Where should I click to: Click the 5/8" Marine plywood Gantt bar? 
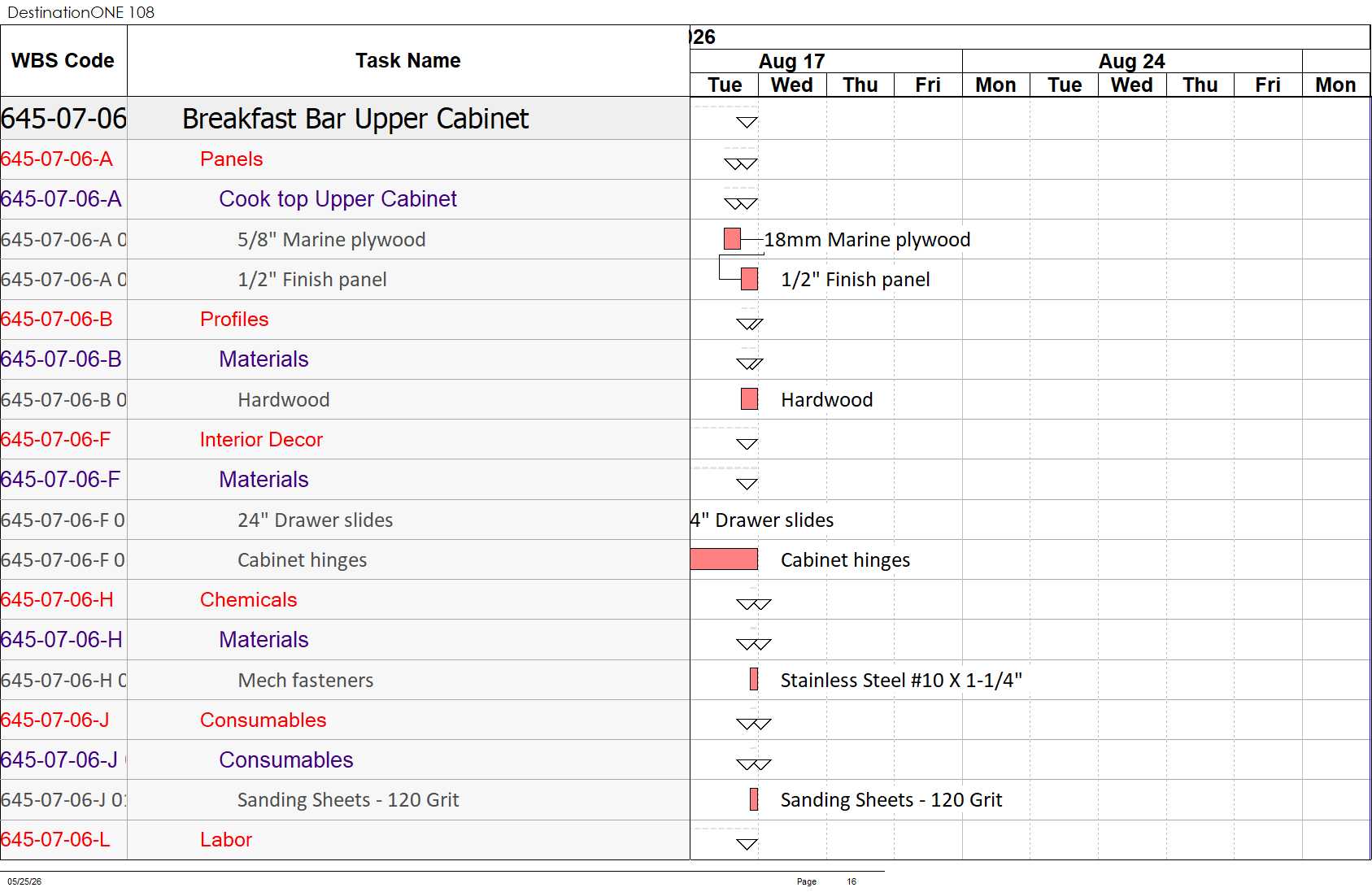[732, 239]
